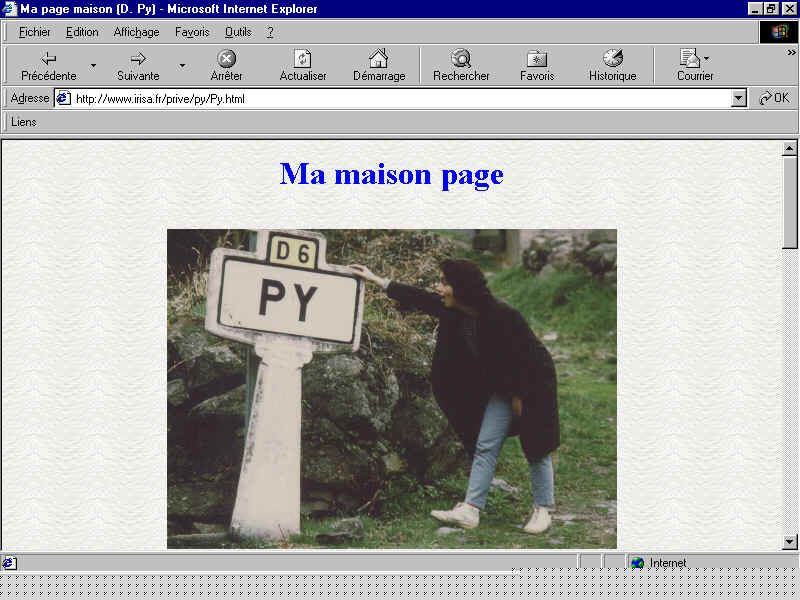
Task: Open the Fichier menu
Action: click(x=34, y=32)
